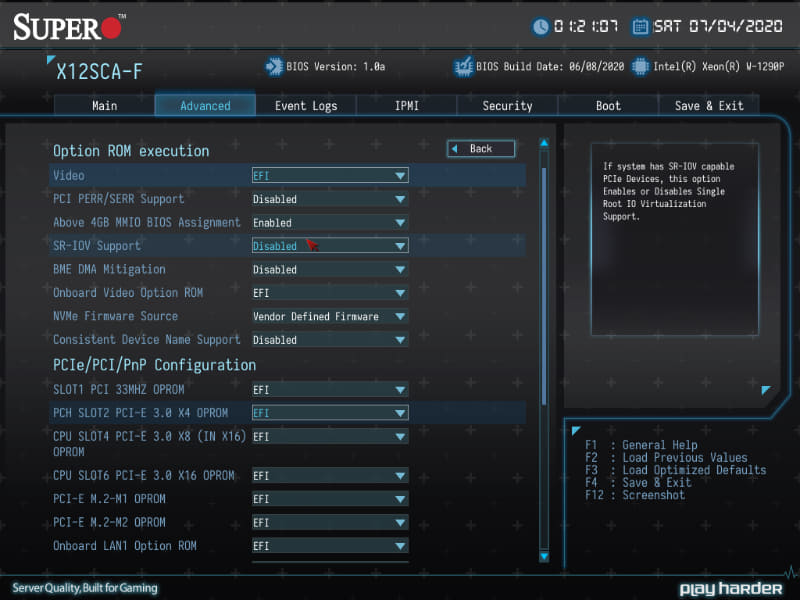Click the Back button
The height and width of the screenshot is (600, 800).
click(x=480, y=147)
